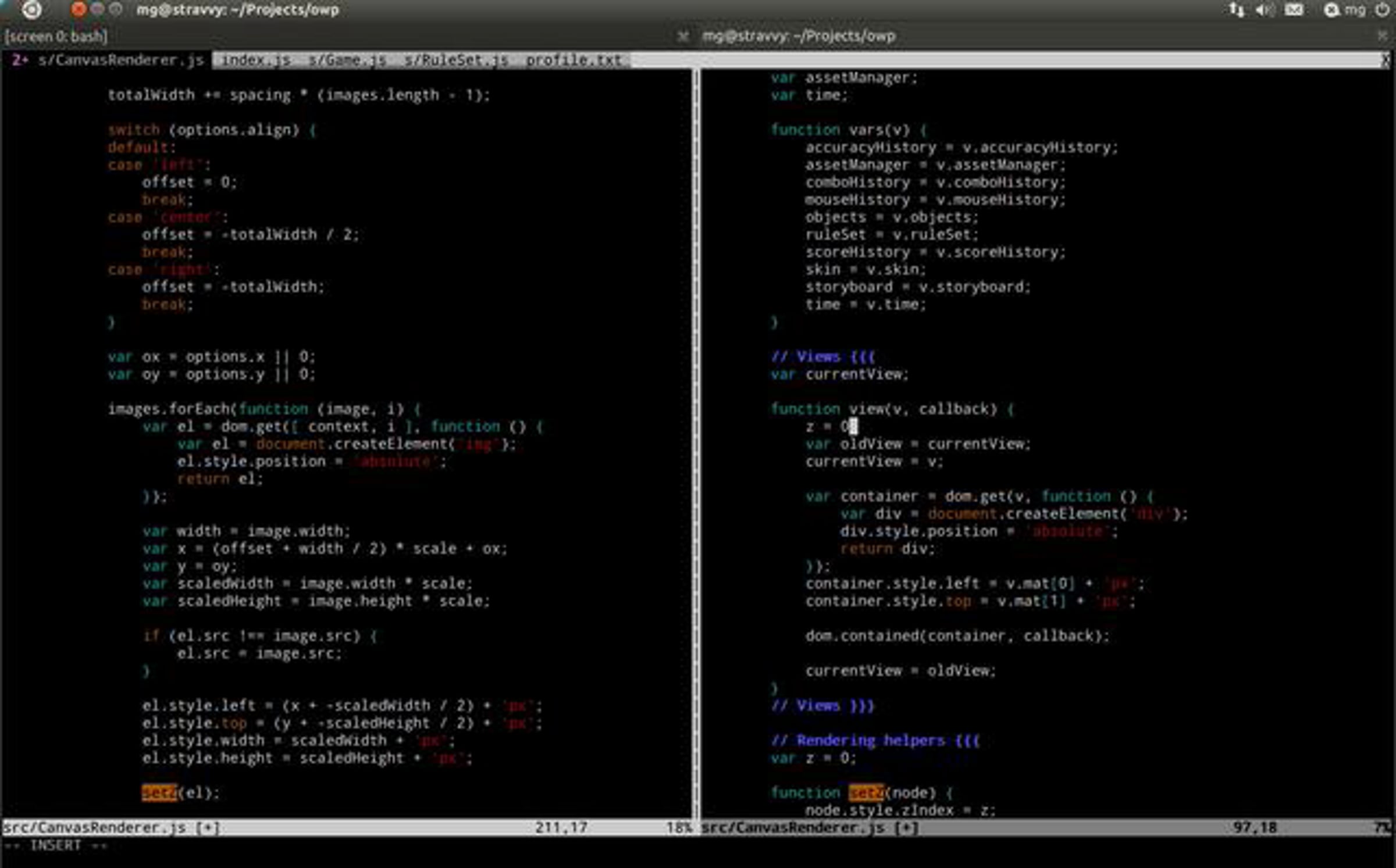The width and height of the screenshot is (1396, 868).
Task: Click the '// Rendering helpers {{{' fold marker
Action: point(875,740)
